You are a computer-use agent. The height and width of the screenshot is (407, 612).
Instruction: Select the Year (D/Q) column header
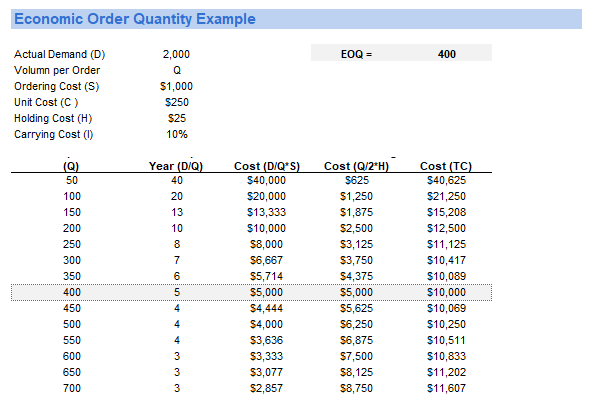tap(176, 165)
